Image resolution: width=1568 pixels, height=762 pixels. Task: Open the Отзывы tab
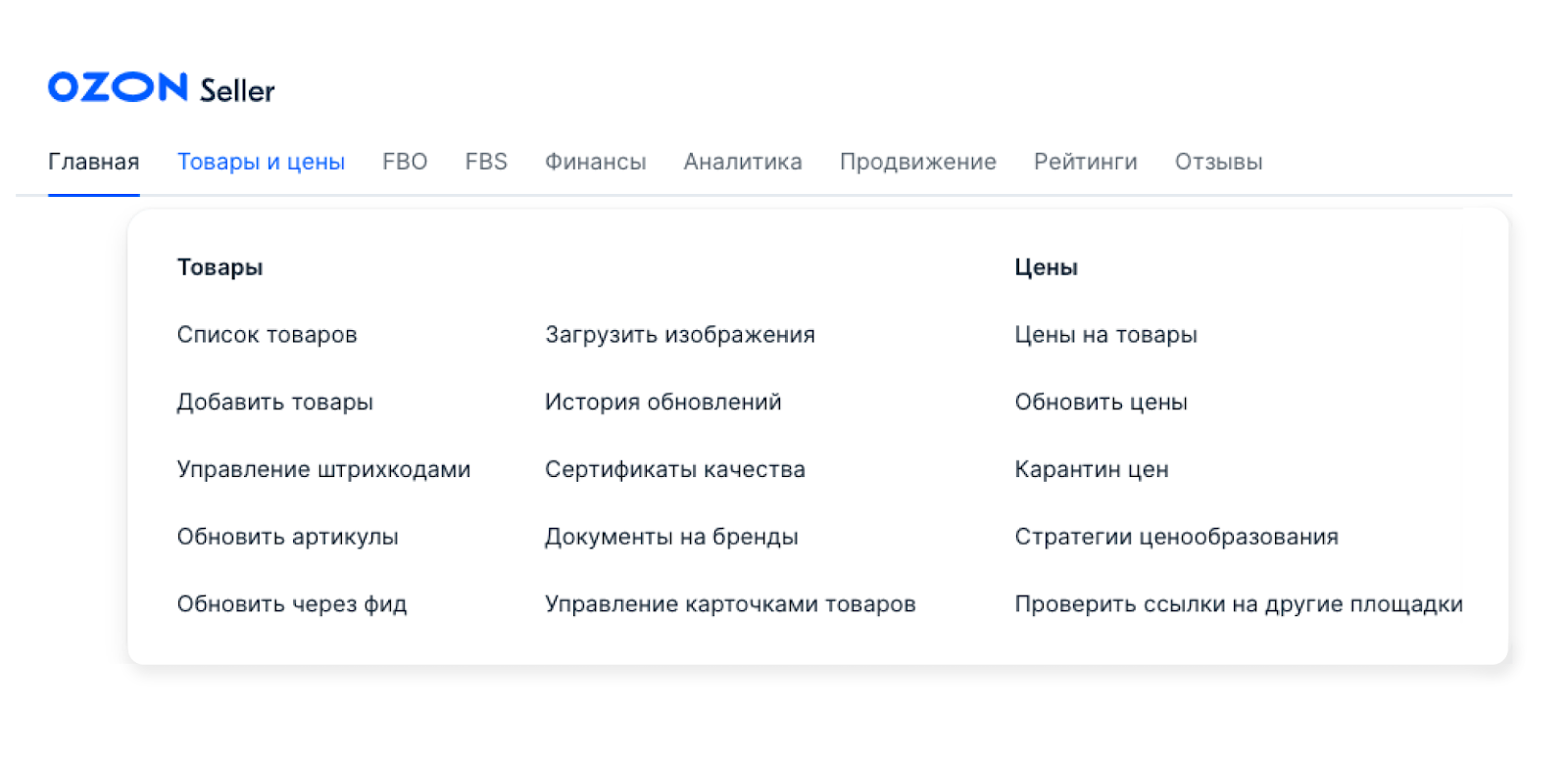click(1219, 162)
